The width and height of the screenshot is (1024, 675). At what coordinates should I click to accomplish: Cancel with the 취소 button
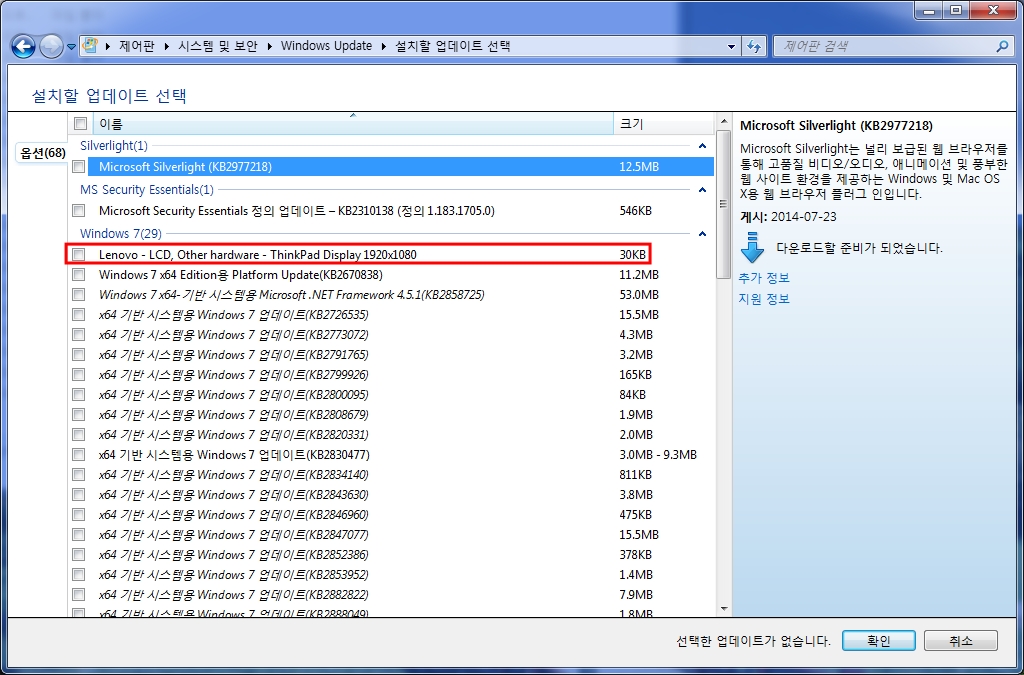pyautogui.click(x=961, y=641)
